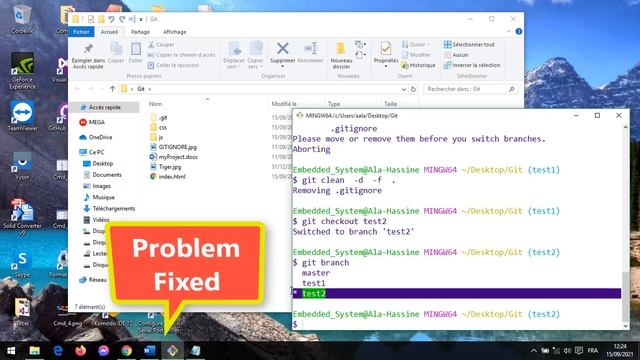Select Ce PC in navigation pane
This screenshot has width=640, height=360.
pyautogui.click(x=92, y=152)
